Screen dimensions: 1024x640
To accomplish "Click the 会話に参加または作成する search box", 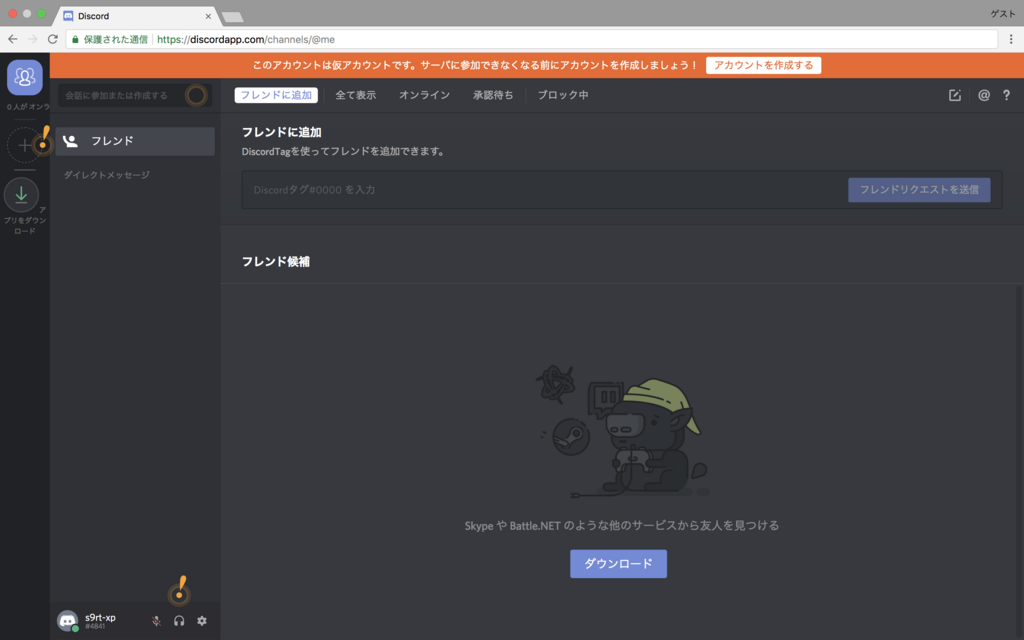I will tap(135, 95).
